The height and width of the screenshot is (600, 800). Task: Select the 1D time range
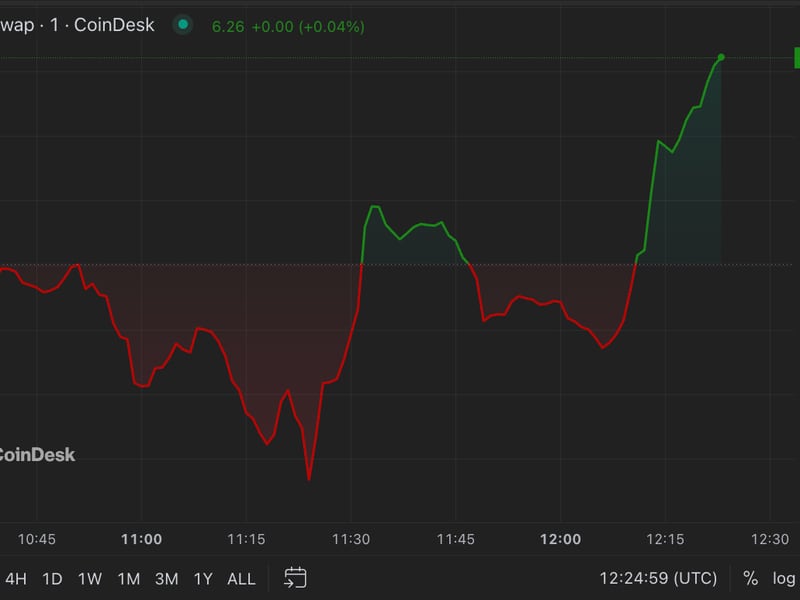(52, 578)
